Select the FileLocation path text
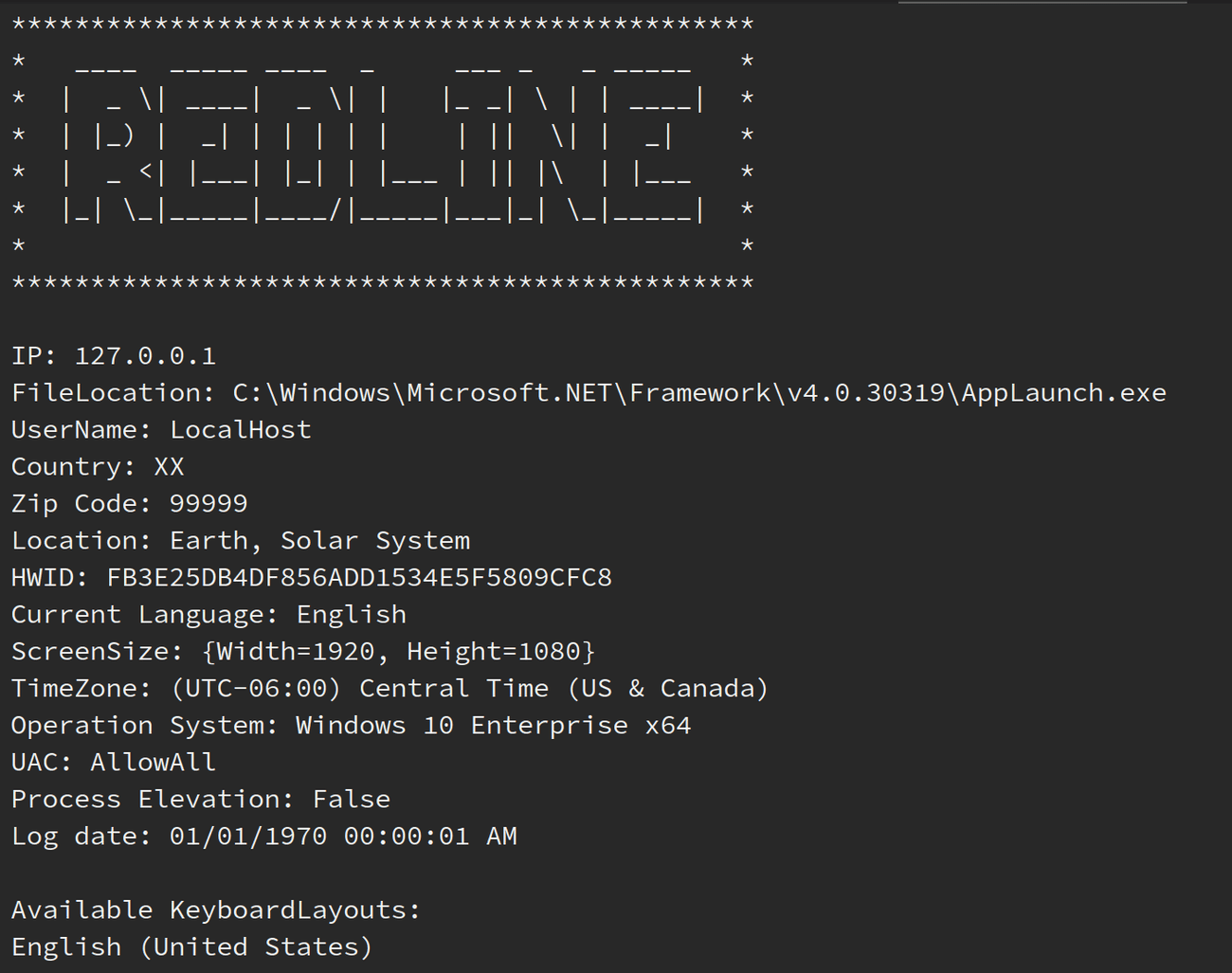Viewport: 1232px width, 973px height. point(663,392)
